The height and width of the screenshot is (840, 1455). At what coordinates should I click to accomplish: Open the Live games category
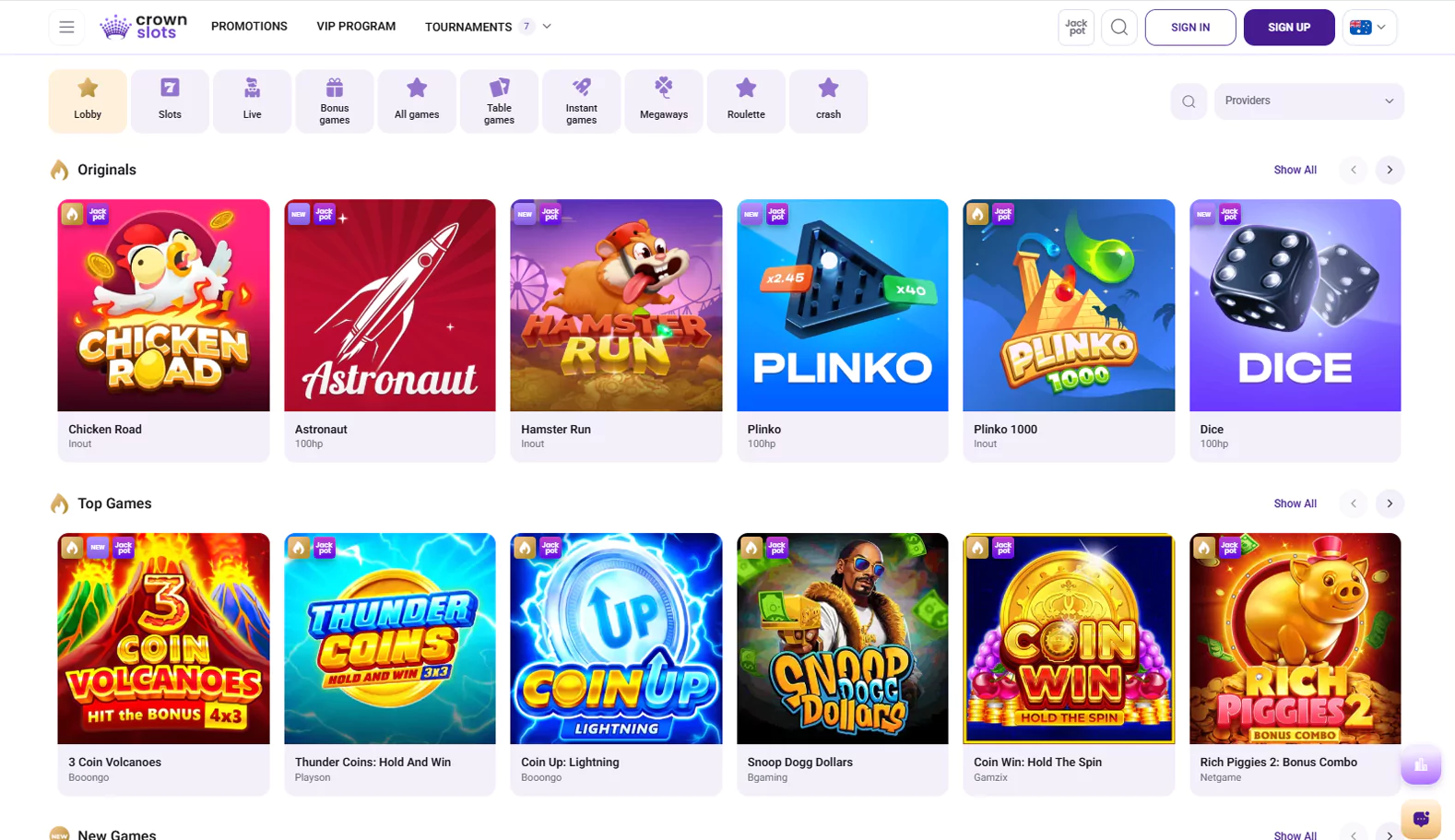click(252, 101)
